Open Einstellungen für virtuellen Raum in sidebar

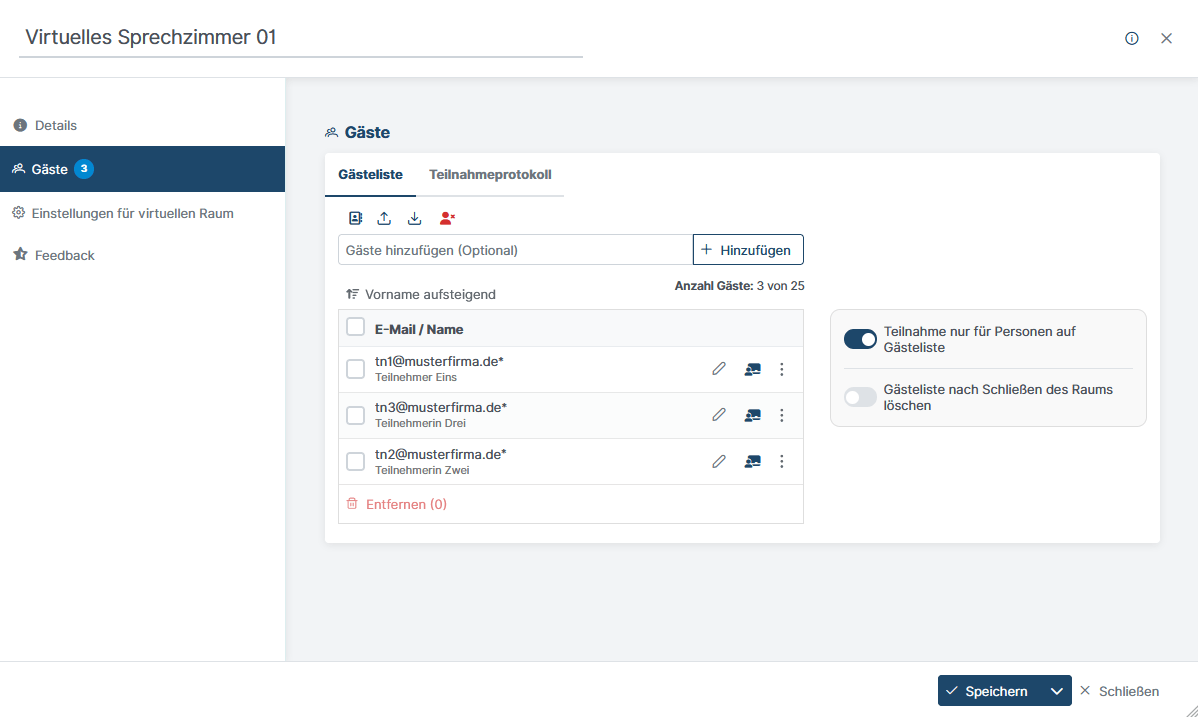point(132,213)
